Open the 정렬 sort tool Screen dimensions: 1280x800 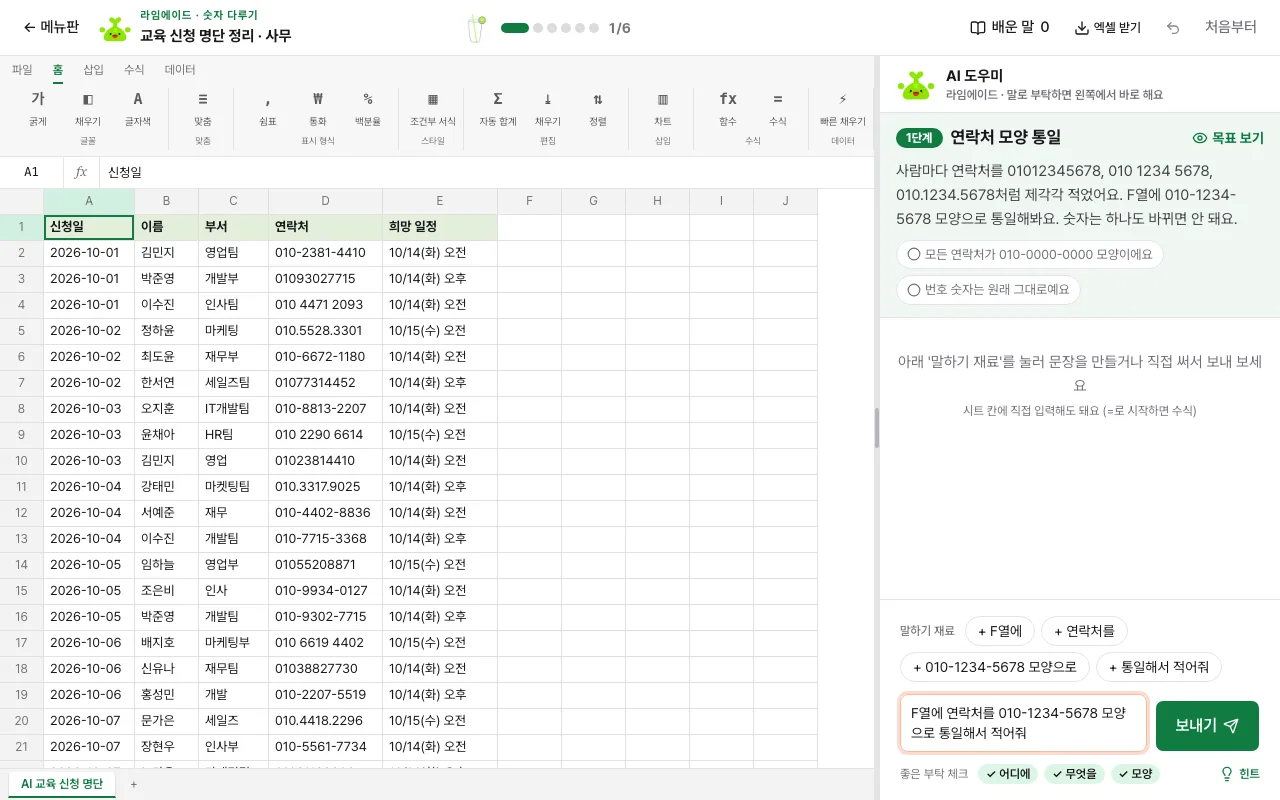point(598,108)
